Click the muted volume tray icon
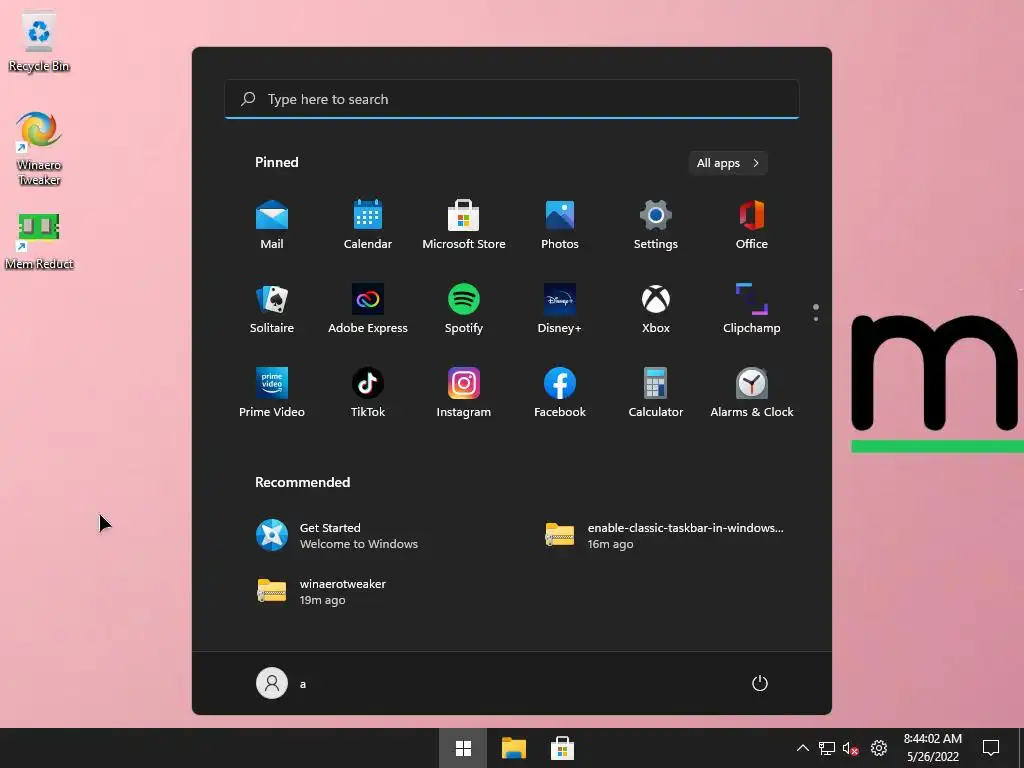The height and width of the screenshot is (768, 1024). tap(850, 748)
